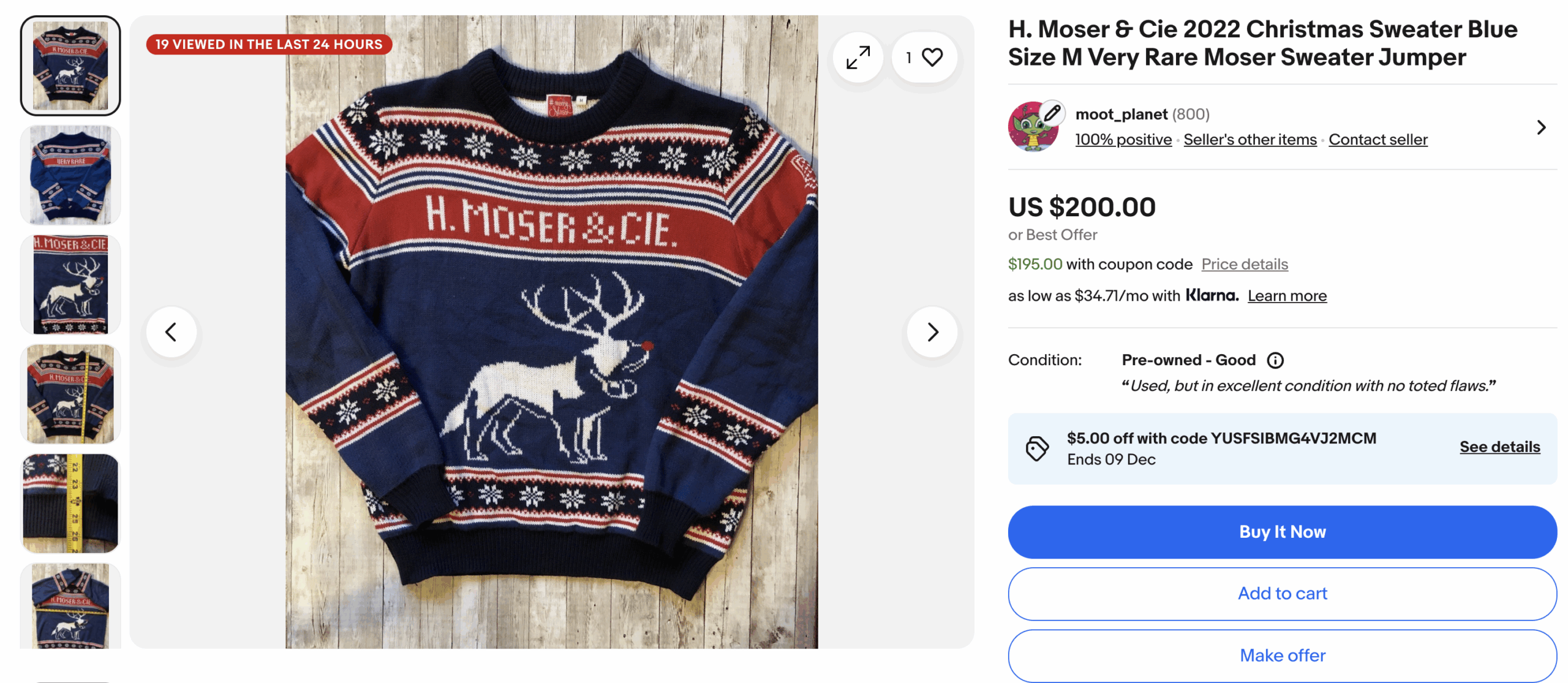1568x683 pixels.
Task: Select the first sweater front thumbnail
Action: 70,66
